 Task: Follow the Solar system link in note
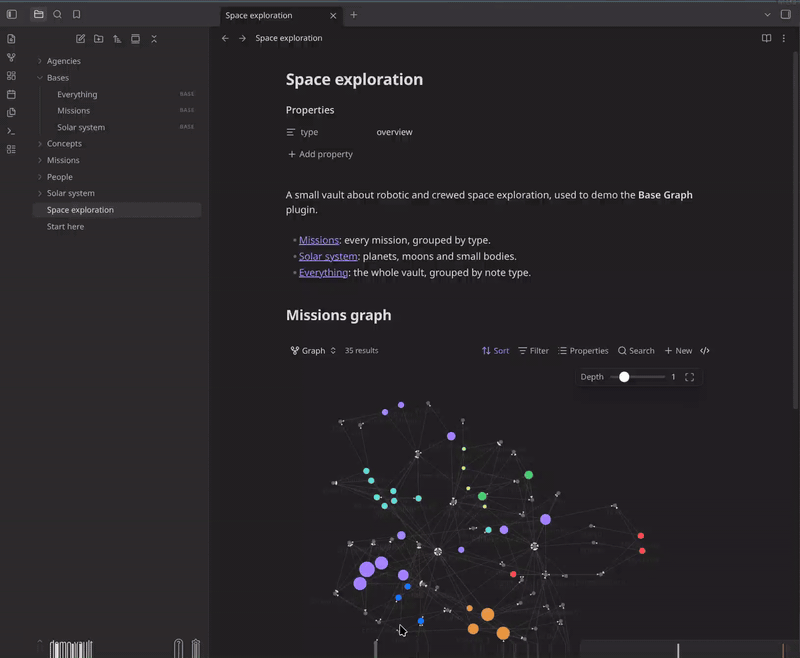(328, 256)
